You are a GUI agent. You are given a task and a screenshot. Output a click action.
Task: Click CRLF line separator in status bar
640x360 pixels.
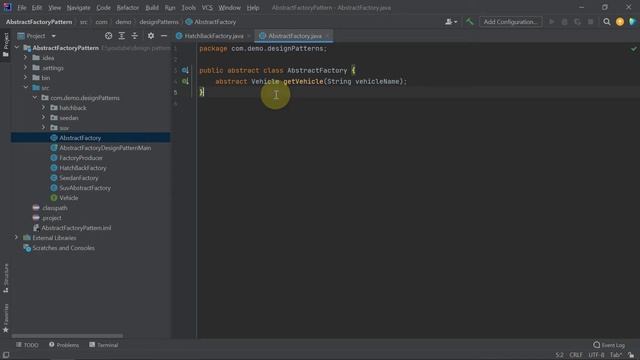pos(576,355)
